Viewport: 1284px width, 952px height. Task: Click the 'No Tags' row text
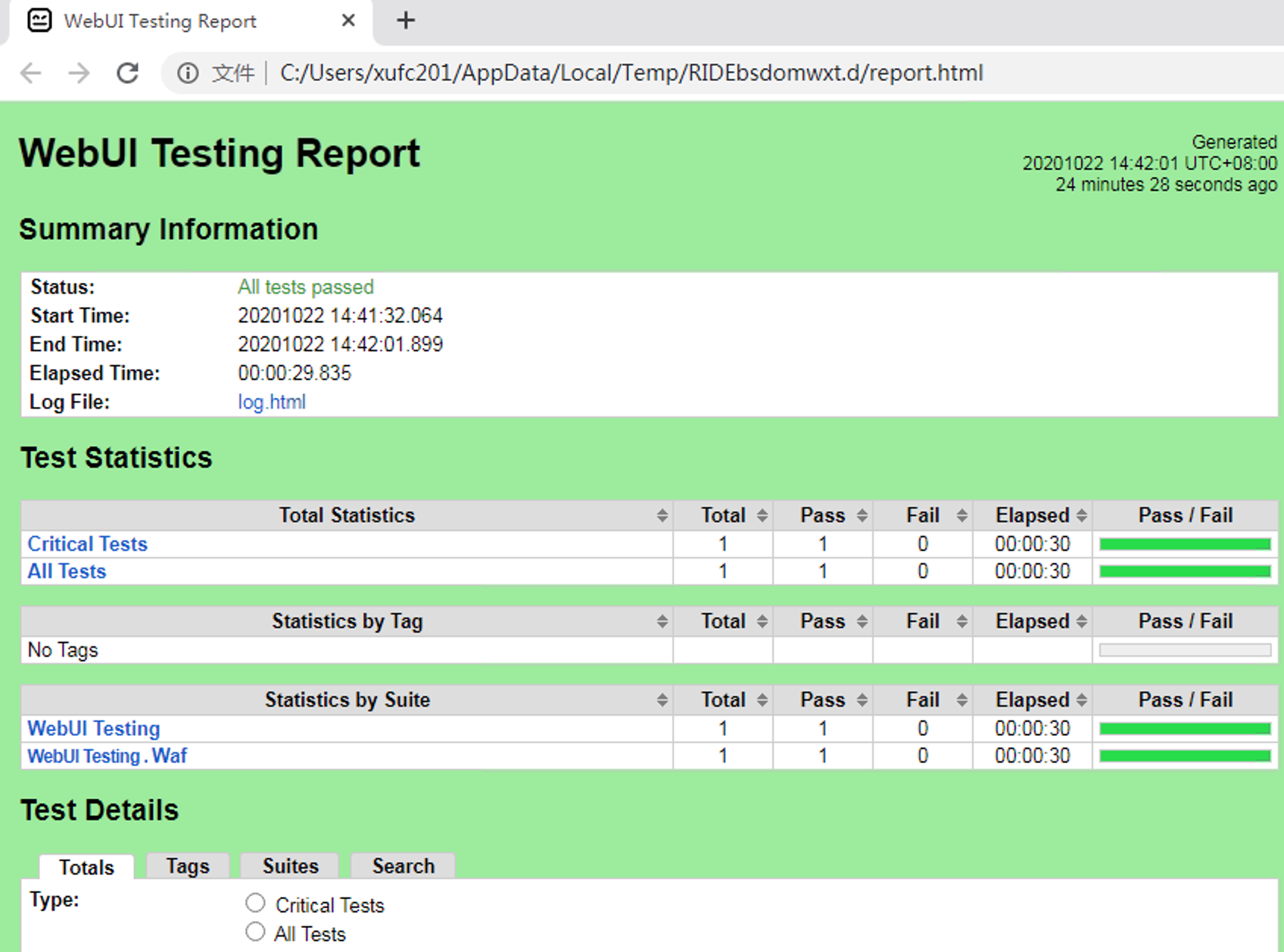[x=63, y=650]
